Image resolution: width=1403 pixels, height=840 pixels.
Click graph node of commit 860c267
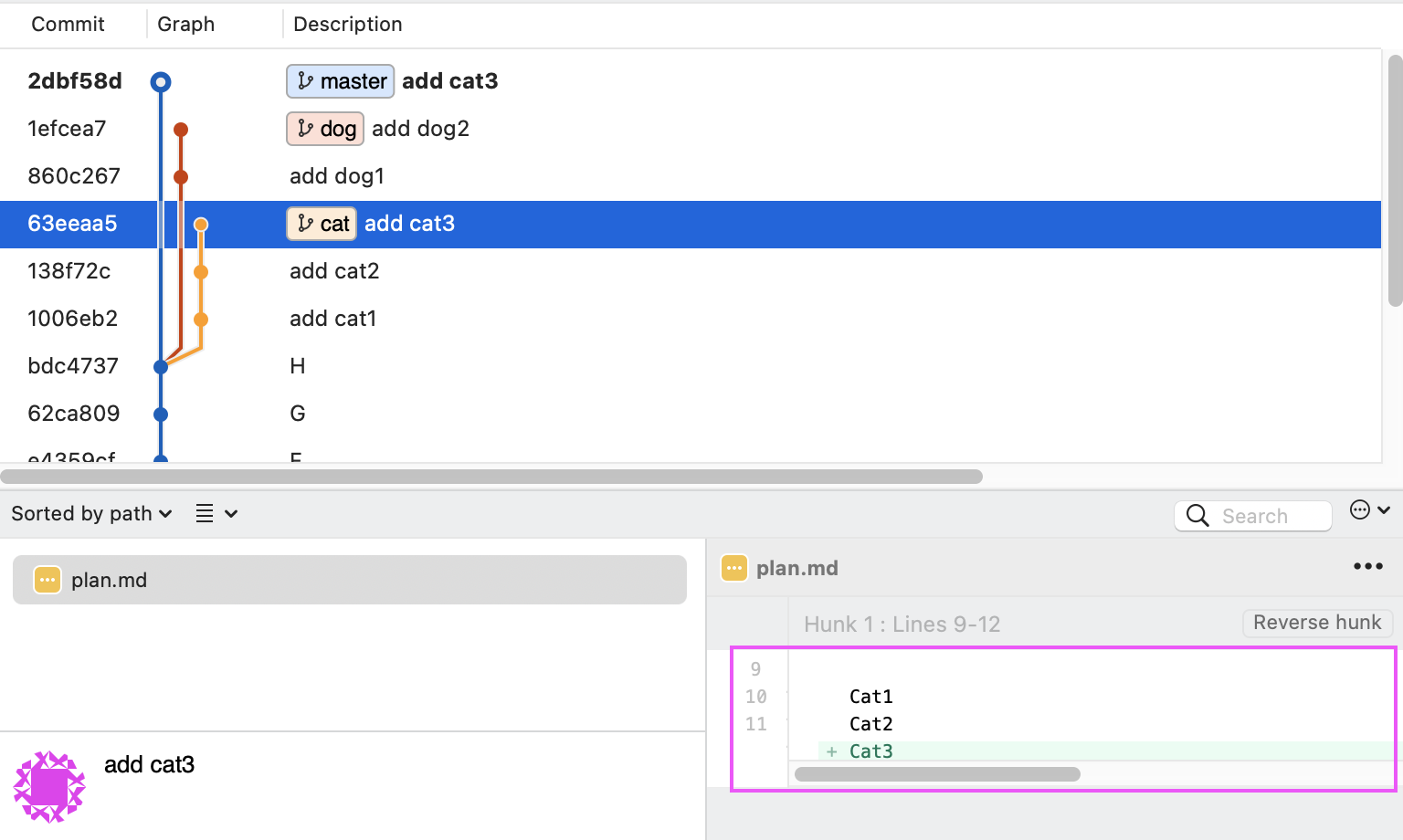point(181,177)
